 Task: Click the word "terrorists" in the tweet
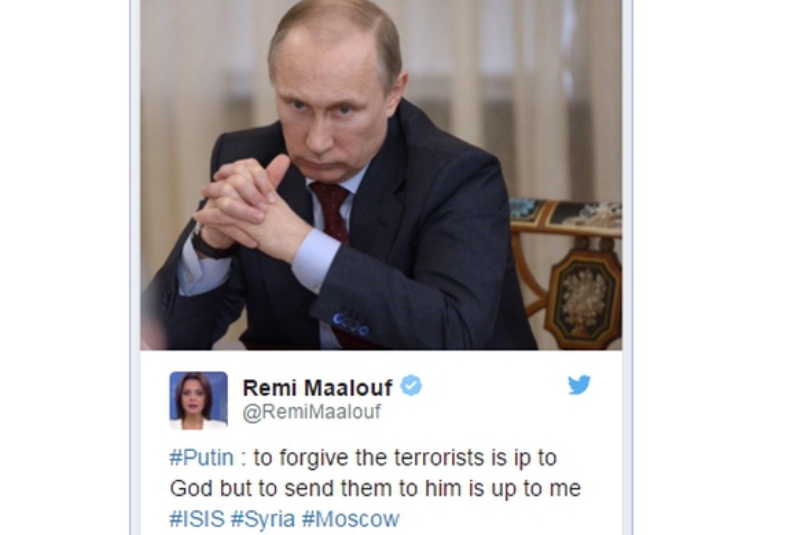(440, 457)
